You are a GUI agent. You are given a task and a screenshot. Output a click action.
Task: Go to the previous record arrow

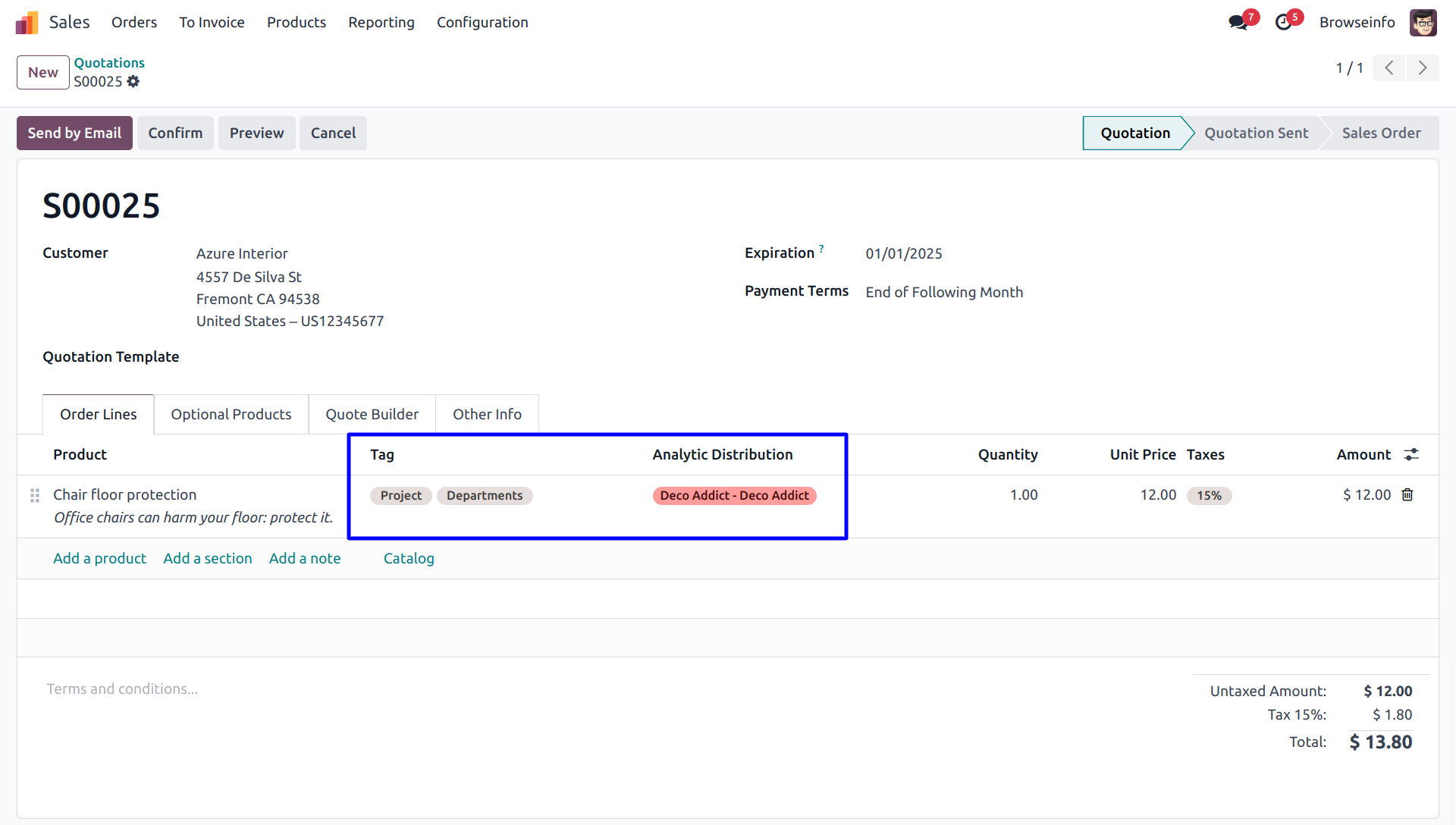(x=1389, y=68)
